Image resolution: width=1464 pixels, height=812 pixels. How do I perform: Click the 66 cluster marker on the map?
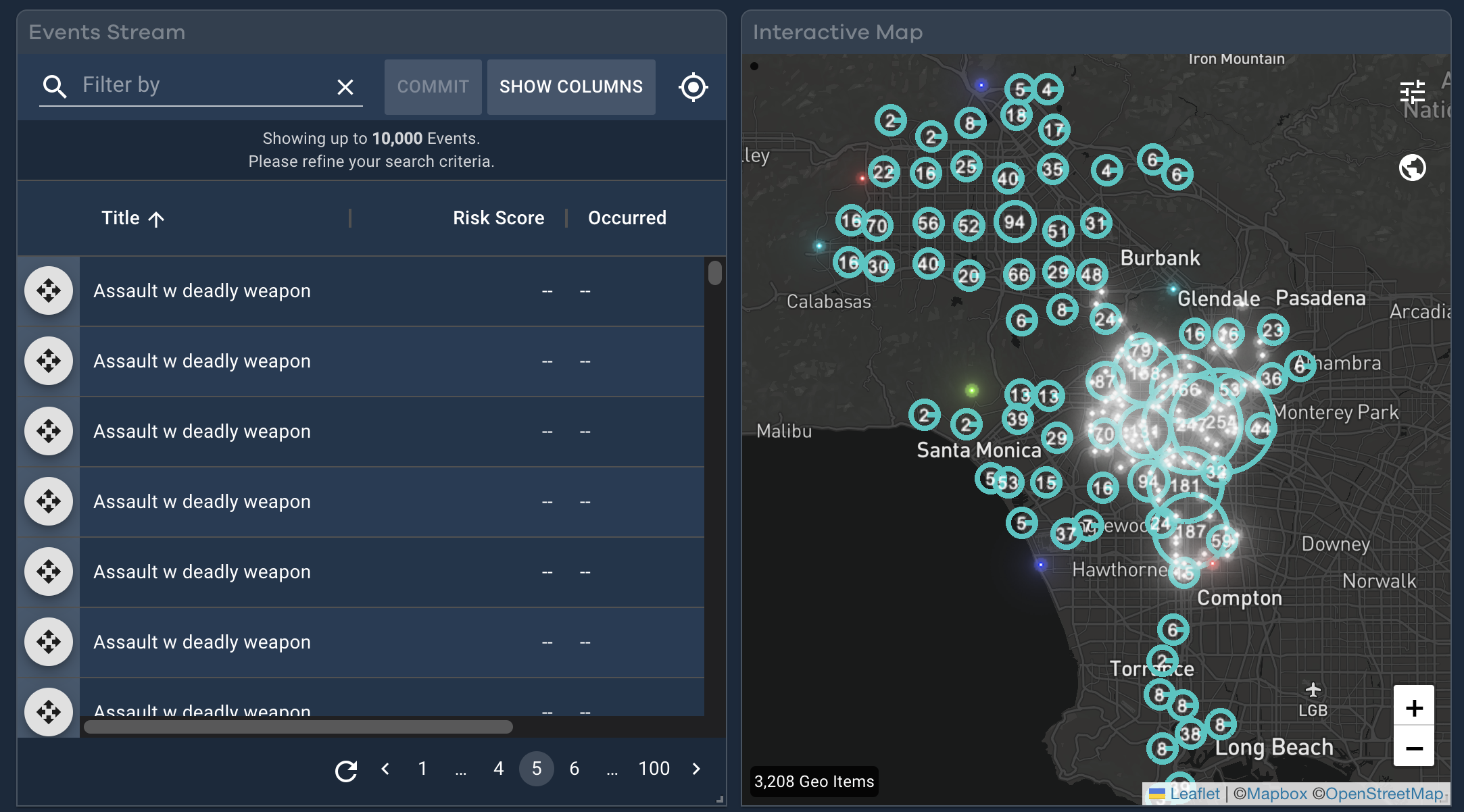point(1019,274)
